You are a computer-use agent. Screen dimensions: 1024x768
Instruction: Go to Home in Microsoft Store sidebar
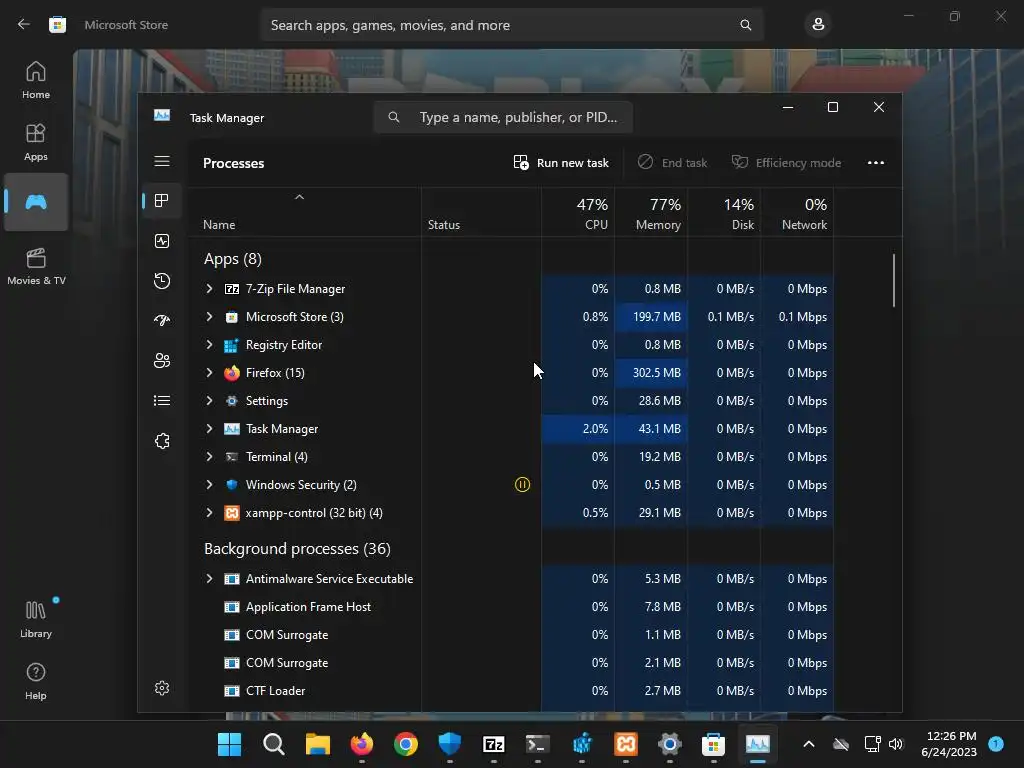pyautogui.click(x=36, y=80)
